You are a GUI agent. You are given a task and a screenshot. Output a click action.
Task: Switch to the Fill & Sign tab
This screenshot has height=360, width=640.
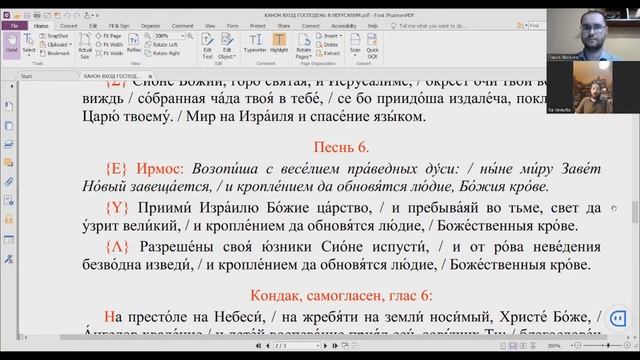(x=119, y=26)
